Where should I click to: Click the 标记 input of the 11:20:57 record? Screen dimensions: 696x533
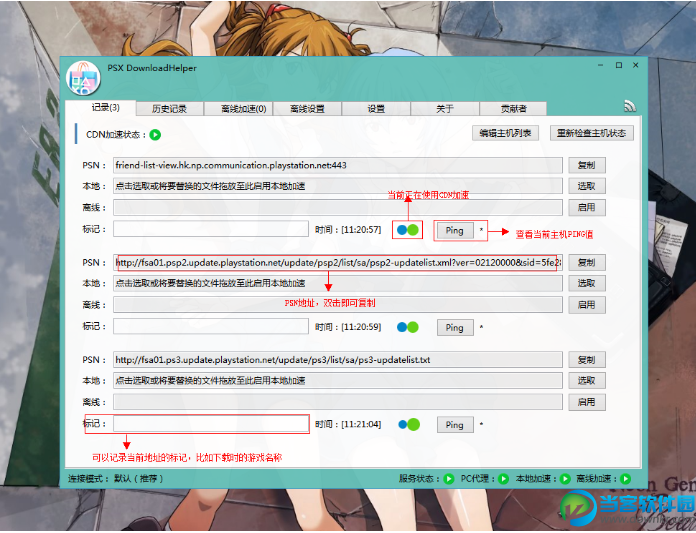tap(211, 229)
